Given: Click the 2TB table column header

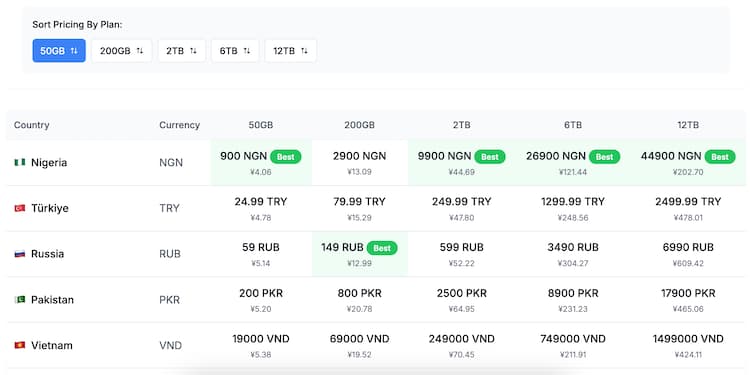Looking at the screenshot, I should click(x=462, y=125).
